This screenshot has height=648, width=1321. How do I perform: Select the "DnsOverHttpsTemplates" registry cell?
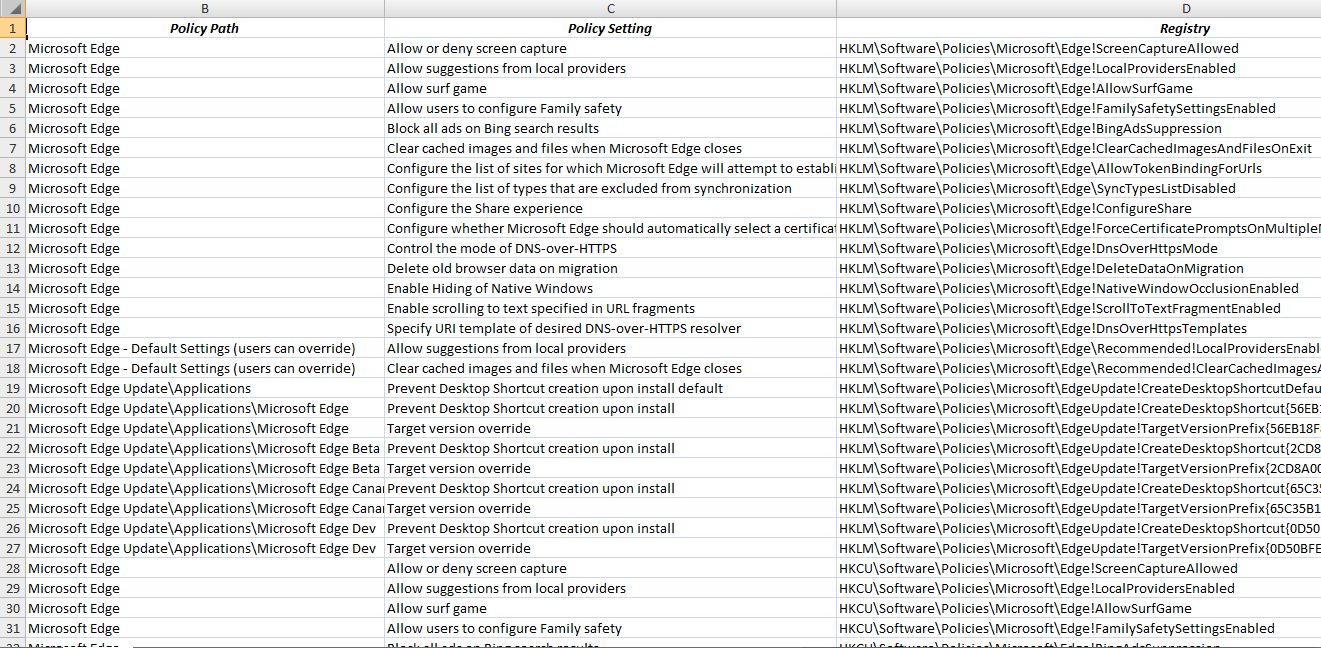coord(1079,328)
